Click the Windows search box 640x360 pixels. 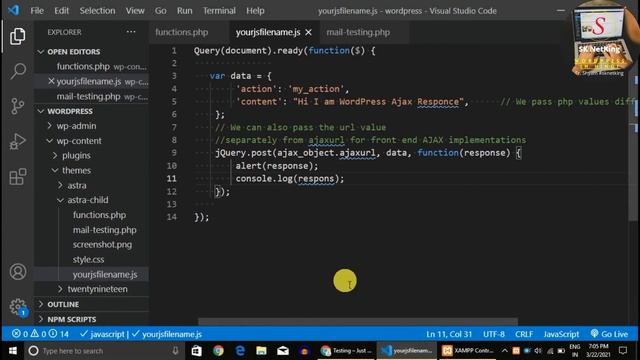point(104,351)
